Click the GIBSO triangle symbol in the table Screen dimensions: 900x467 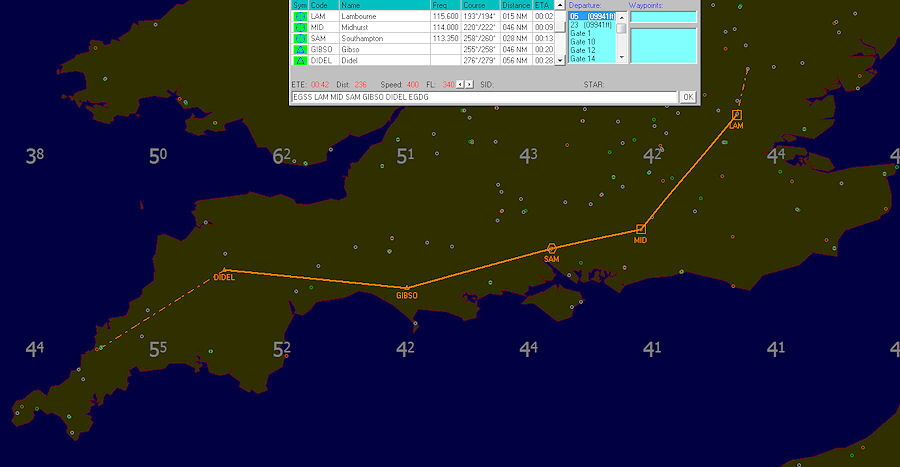(299, 50)
